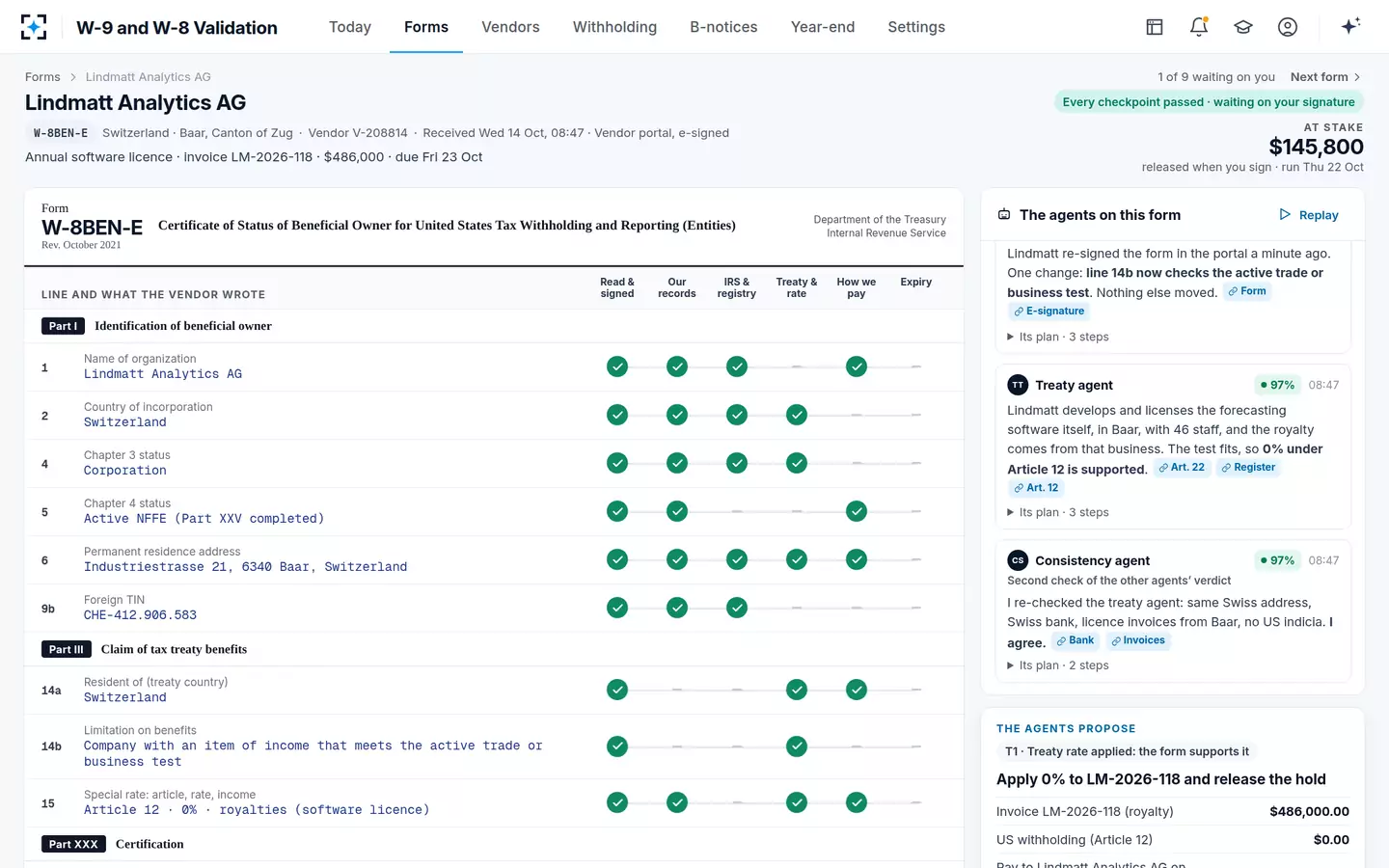Click the app logo icon

pyautogui.click(x=34, y=27)
